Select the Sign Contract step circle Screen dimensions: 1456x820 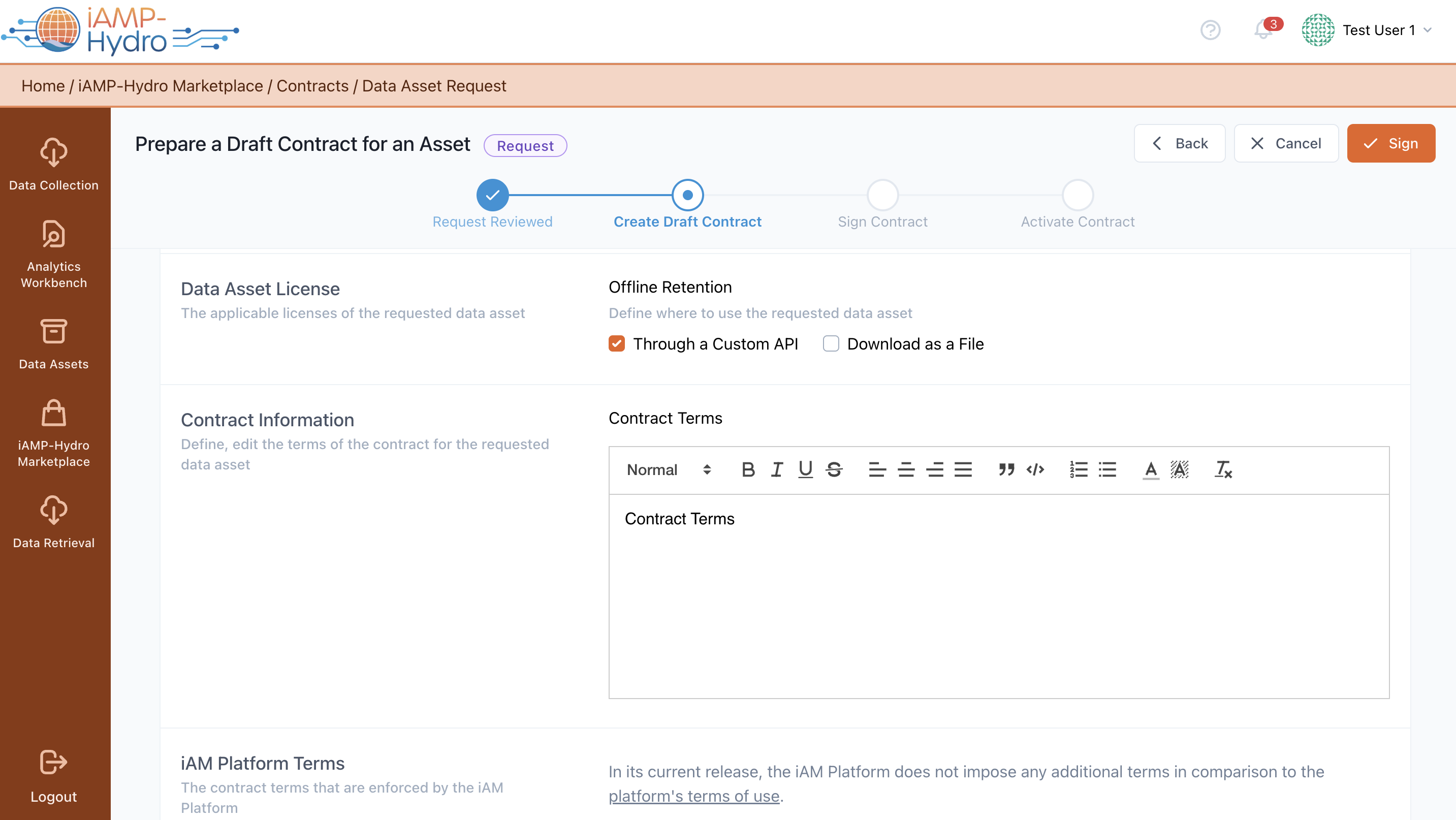[882, 195]
